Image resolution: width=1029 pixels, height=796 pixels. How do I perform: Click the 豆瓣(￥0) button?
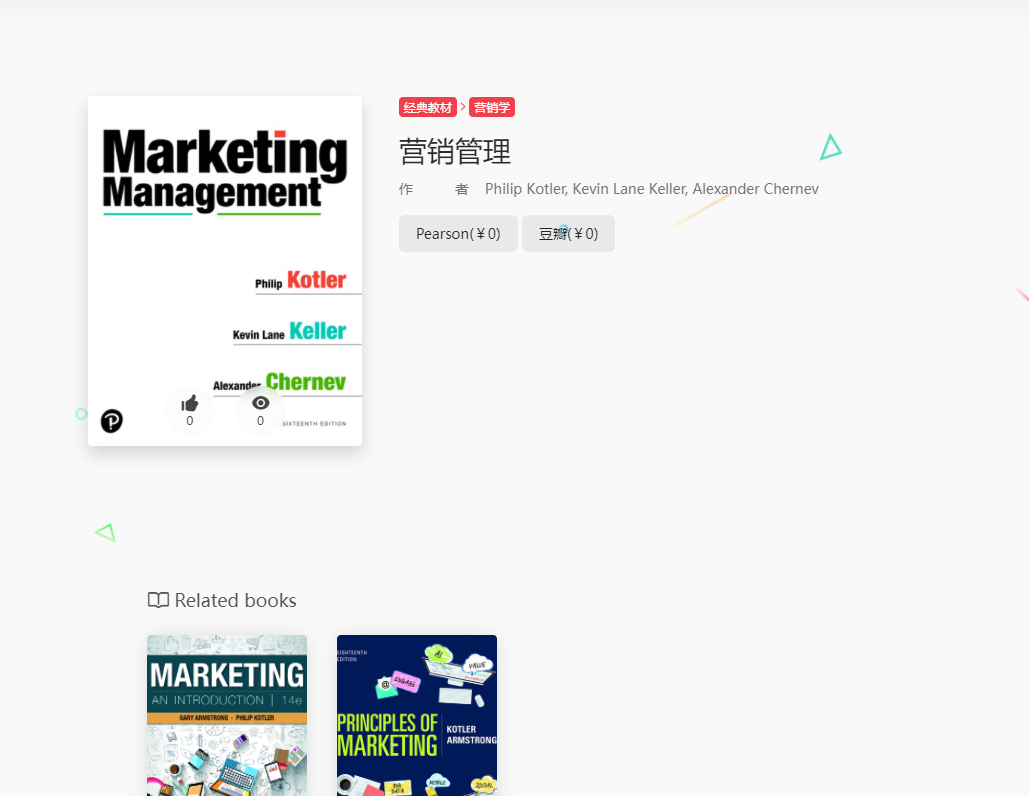pos(568,234)
